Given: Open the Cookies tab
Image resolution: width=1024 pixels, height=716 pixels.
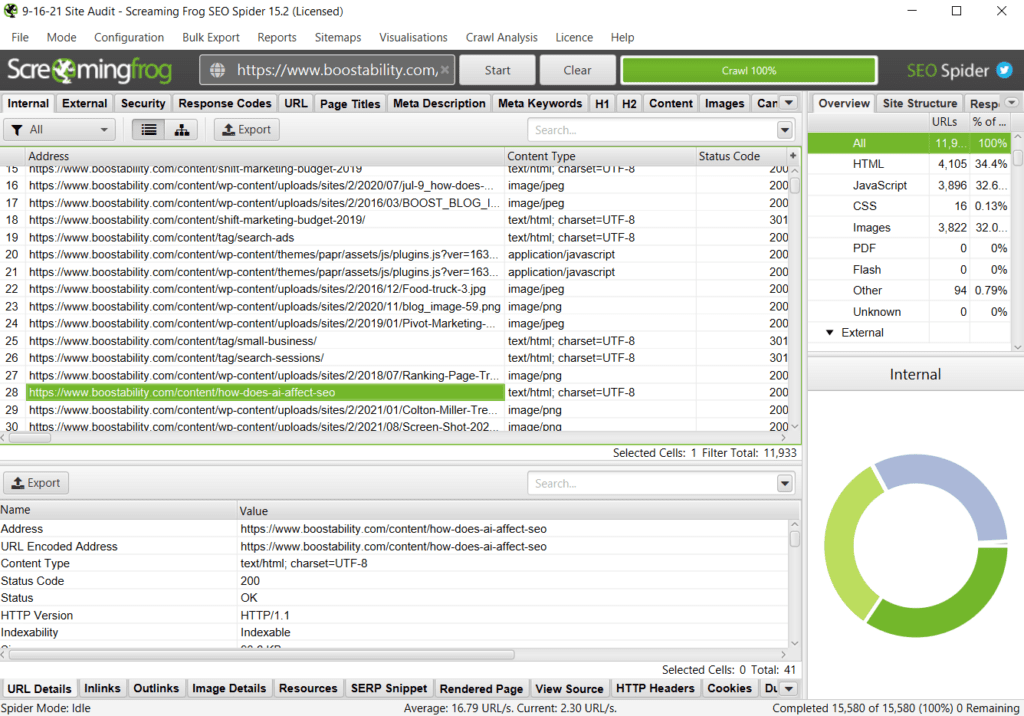Looking at the screenshot, I should click(x=729, y=689).
